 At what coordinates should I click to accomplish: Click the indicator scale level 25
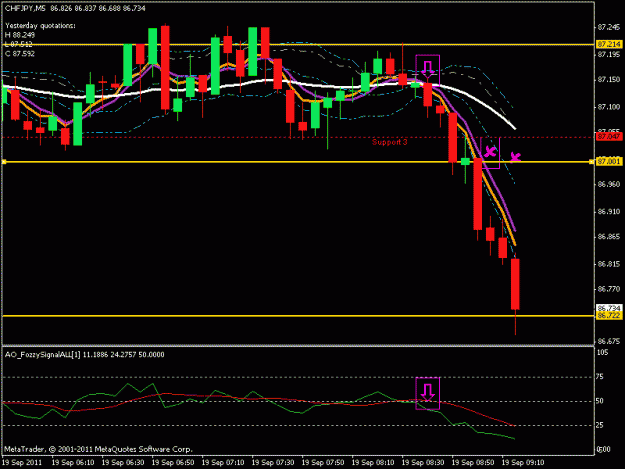600,425
